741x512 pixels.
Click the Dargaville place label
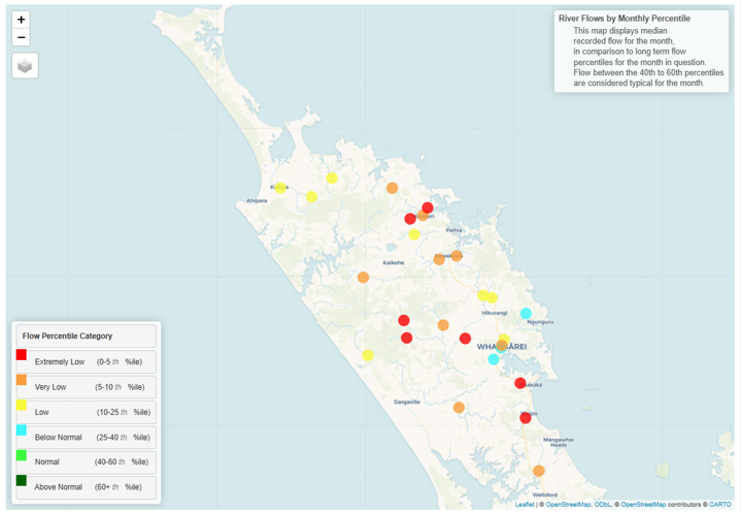click(x=407, y=402)
